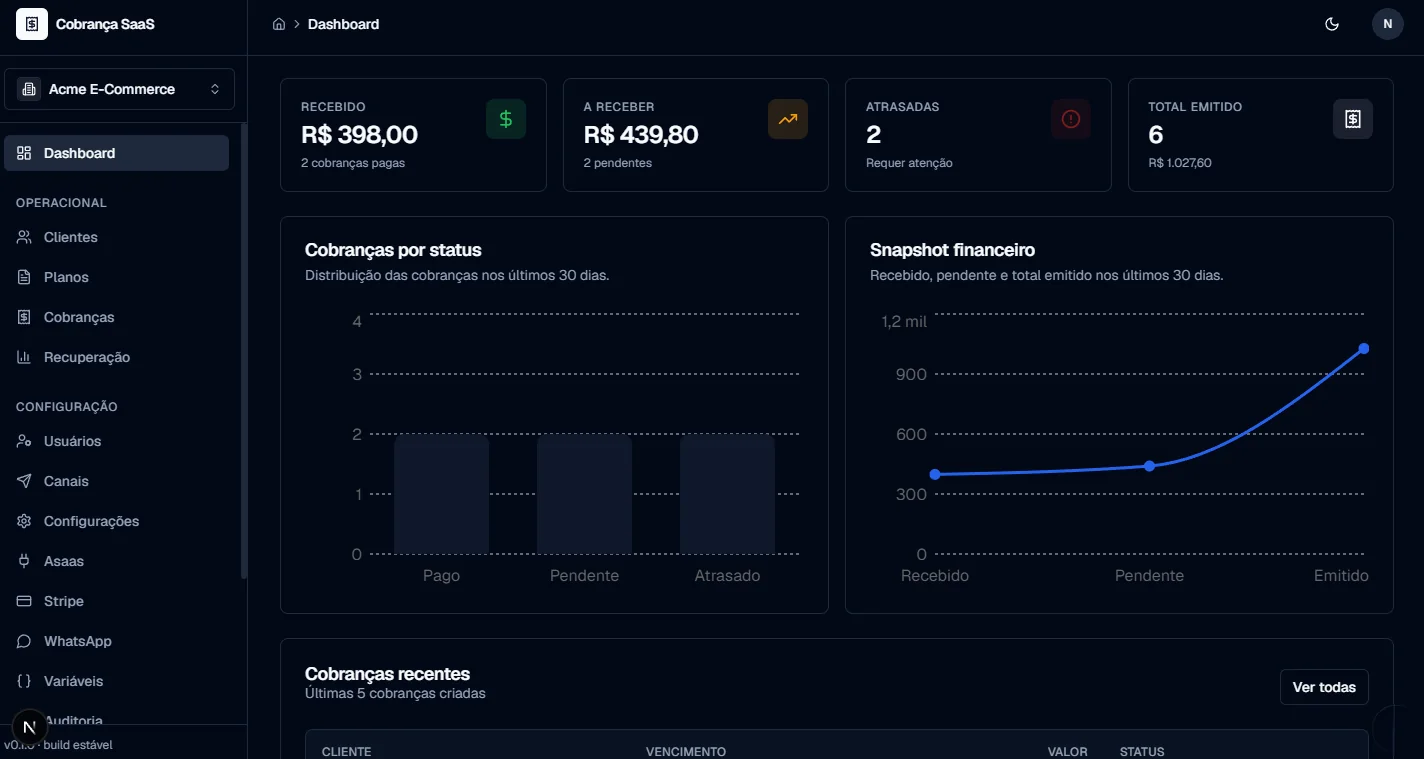Toggle dark mode with moon icon

(x=1332, y=24)
